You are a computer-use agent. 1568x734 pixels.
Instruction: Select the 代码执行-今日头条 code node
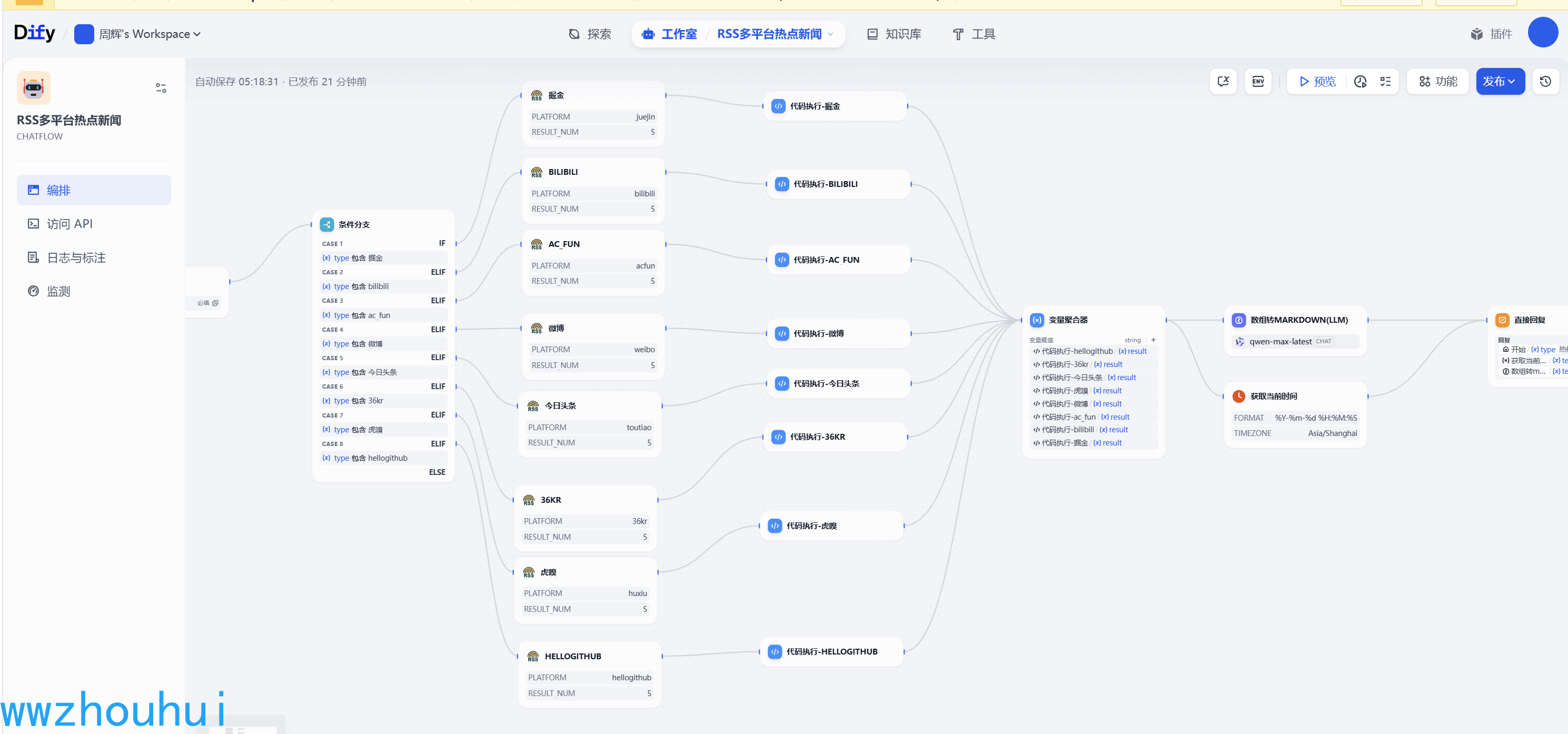pos(838,383)
